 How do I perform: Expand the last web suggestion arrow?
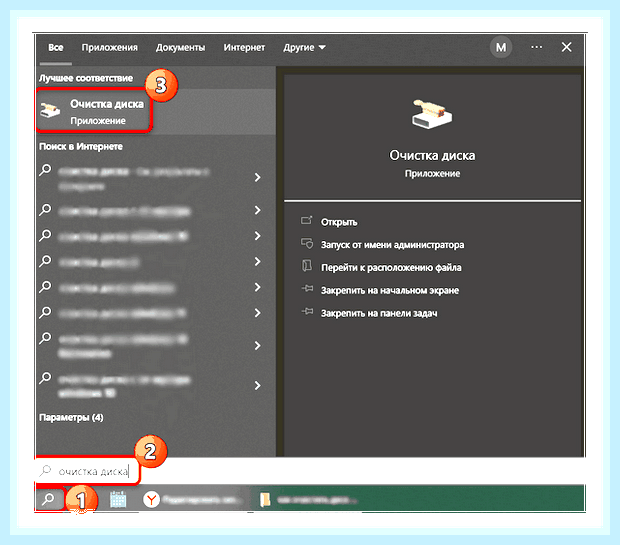click(x=258, y=385)
